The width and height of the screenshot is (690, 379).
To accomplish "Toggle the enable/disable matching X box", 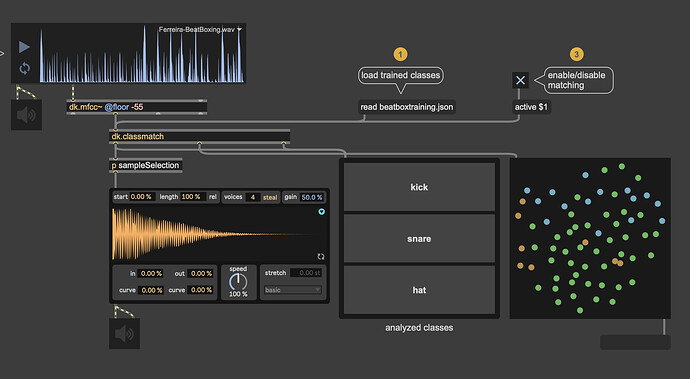I will coord(521,80).
